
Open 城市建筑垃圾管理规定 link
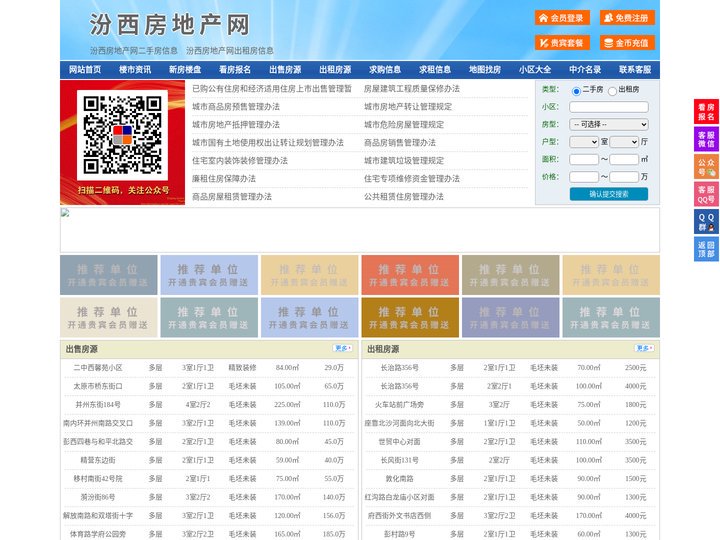coord(404,161)
